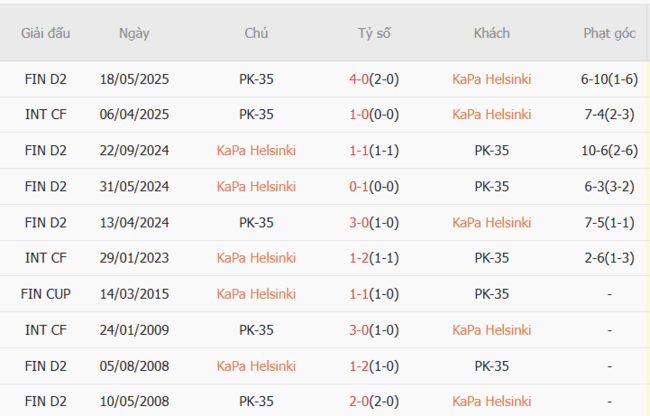Click the 4-0 score on 18/05/2025
This screenshot has height=416, width=650.
pyautogui.click(x=359, y=79)
